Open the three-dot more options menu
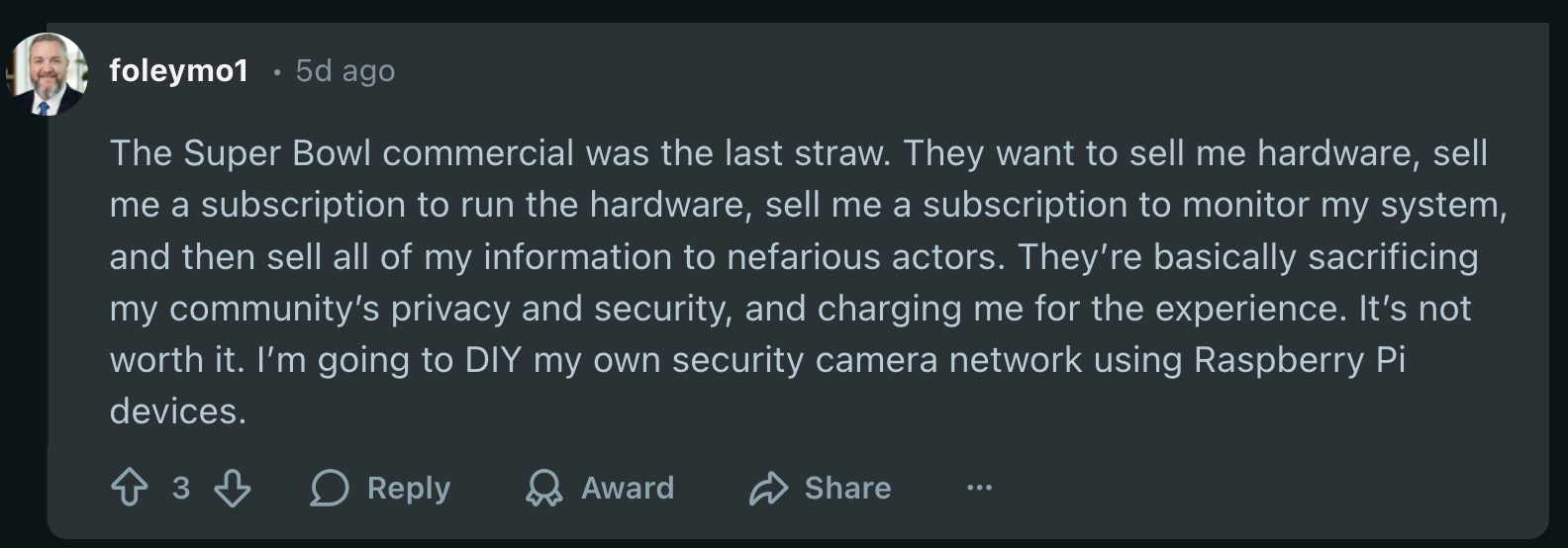 979,488
